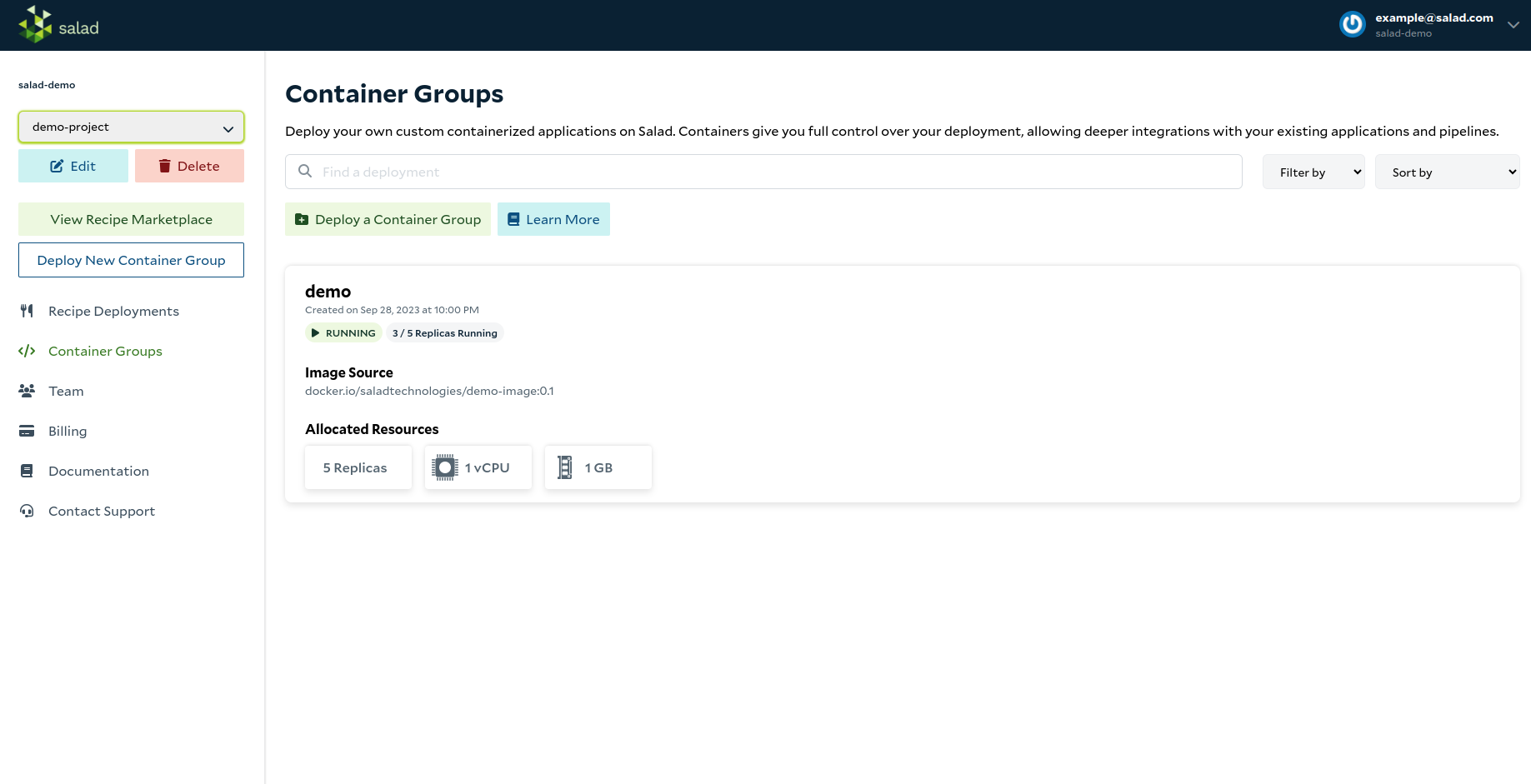Click the 1 GB memory label
The image size is (1531, 784).
point(598,468)
